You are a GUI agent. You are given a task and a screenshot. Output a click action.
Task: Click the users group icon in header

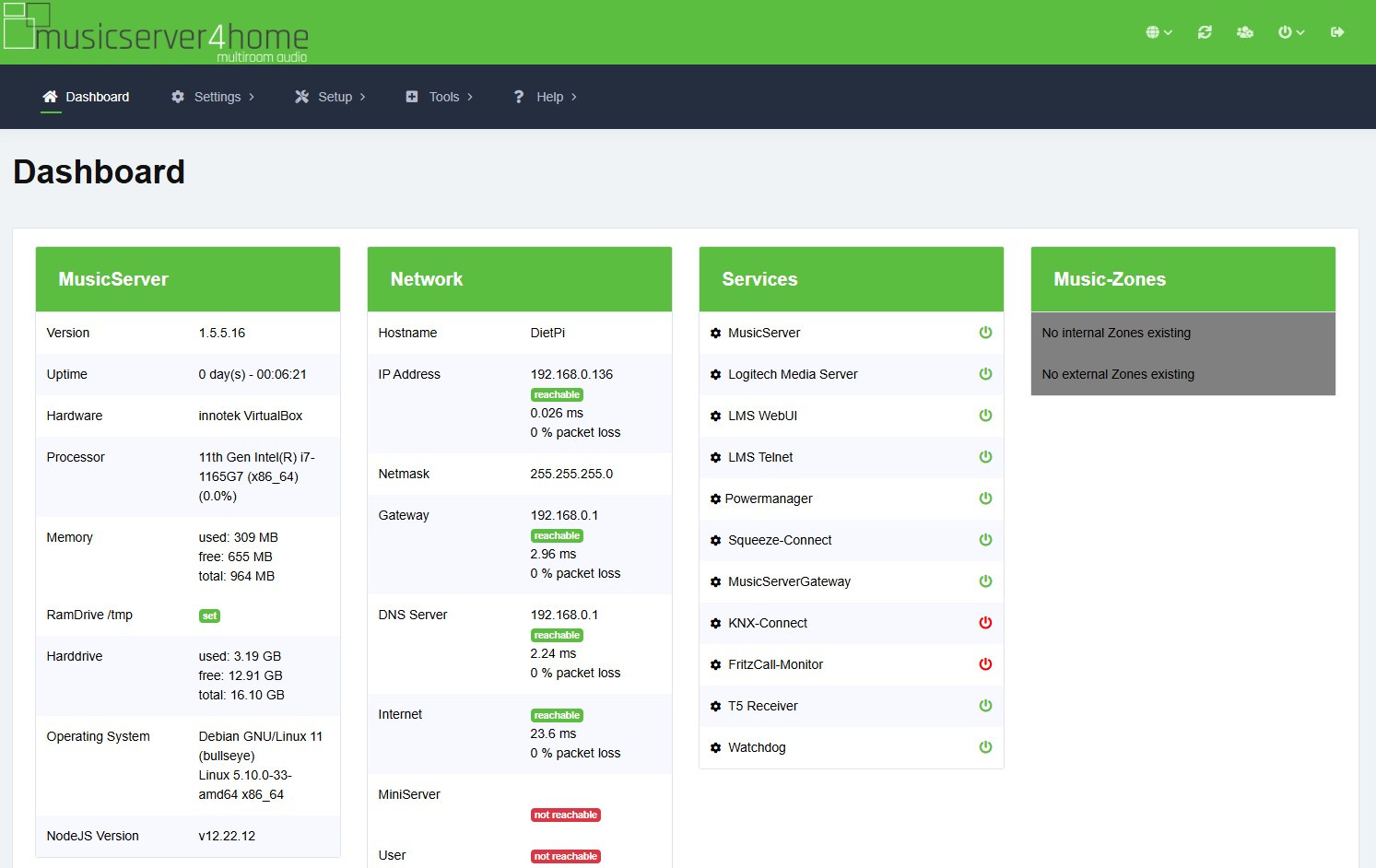coord(1245,32)
